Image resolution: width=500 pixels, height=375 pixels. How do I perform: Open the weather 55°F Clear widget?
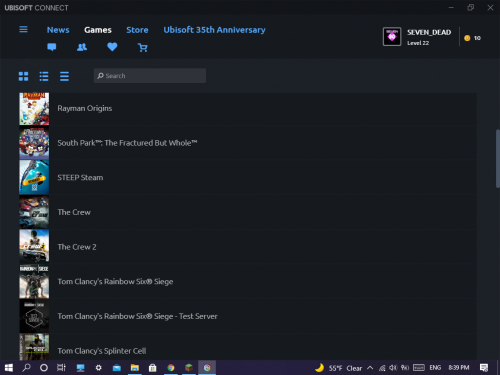pyautogui.click(x=338, y=368)
